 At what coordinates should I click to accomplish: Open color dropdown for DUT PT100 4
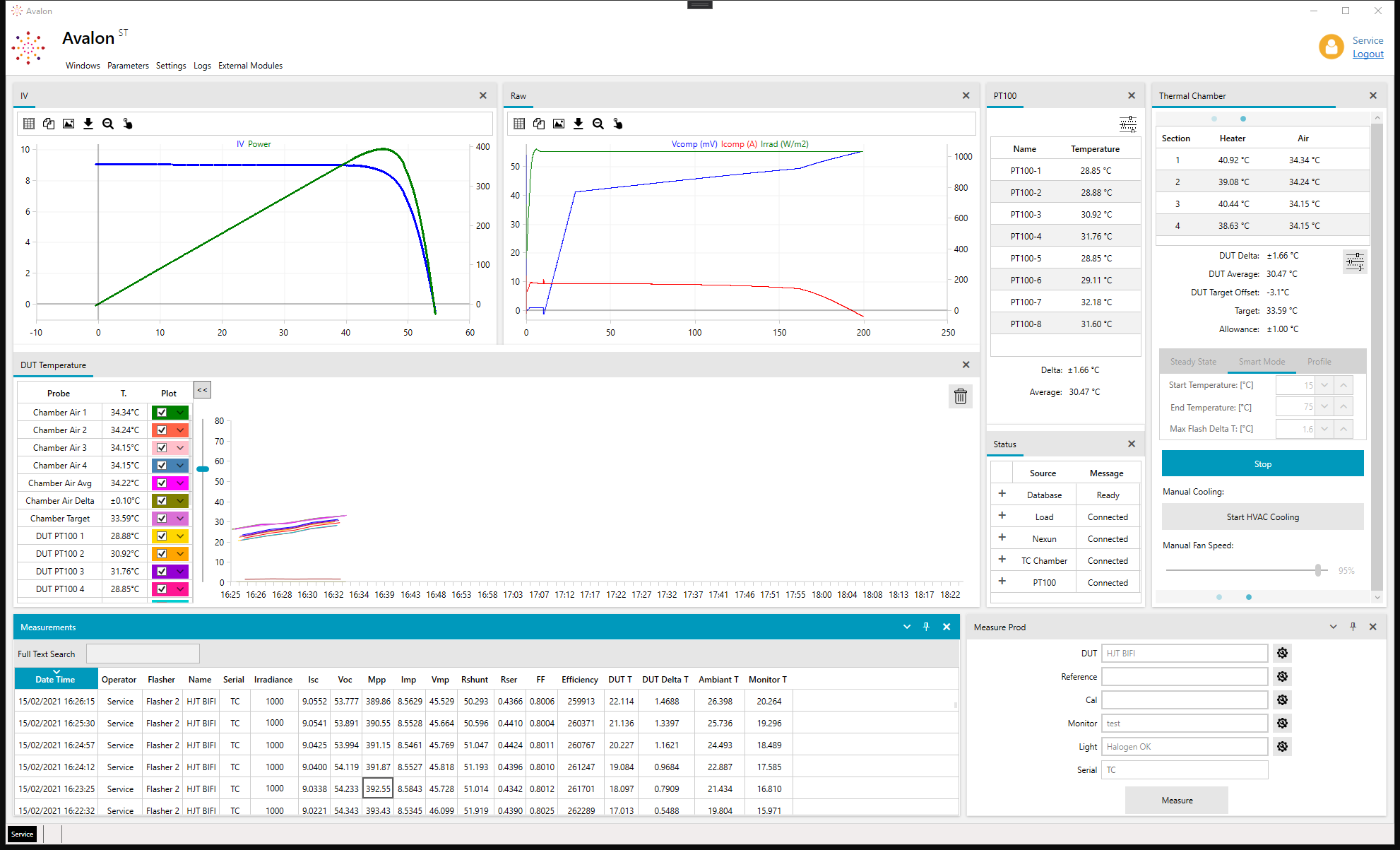pos(180,589)
